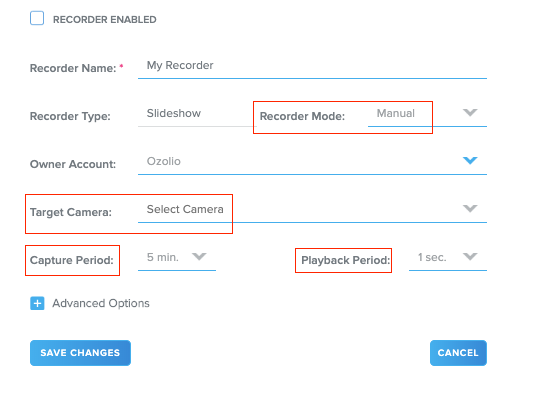Viewport: 547px width, 408px height.
Task: Click the Recorder Mode chevron arrow
Action: point(470,113)
